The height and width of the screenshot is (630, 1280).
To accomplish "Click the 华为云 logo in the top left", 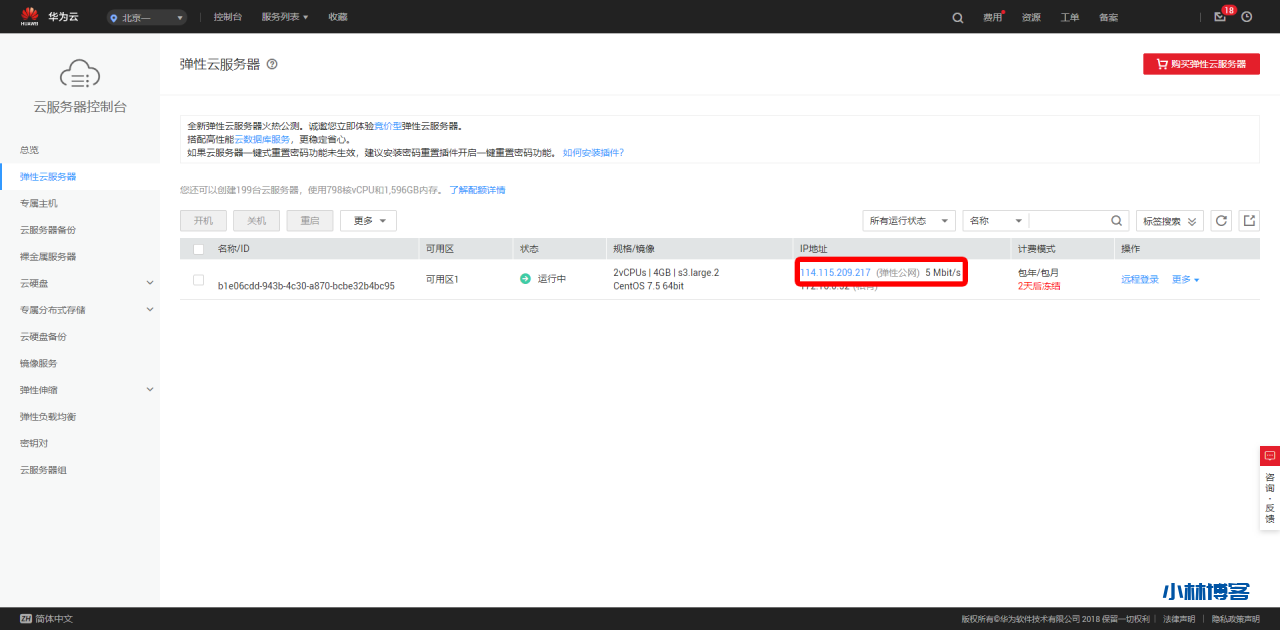I will coord(48,16).
